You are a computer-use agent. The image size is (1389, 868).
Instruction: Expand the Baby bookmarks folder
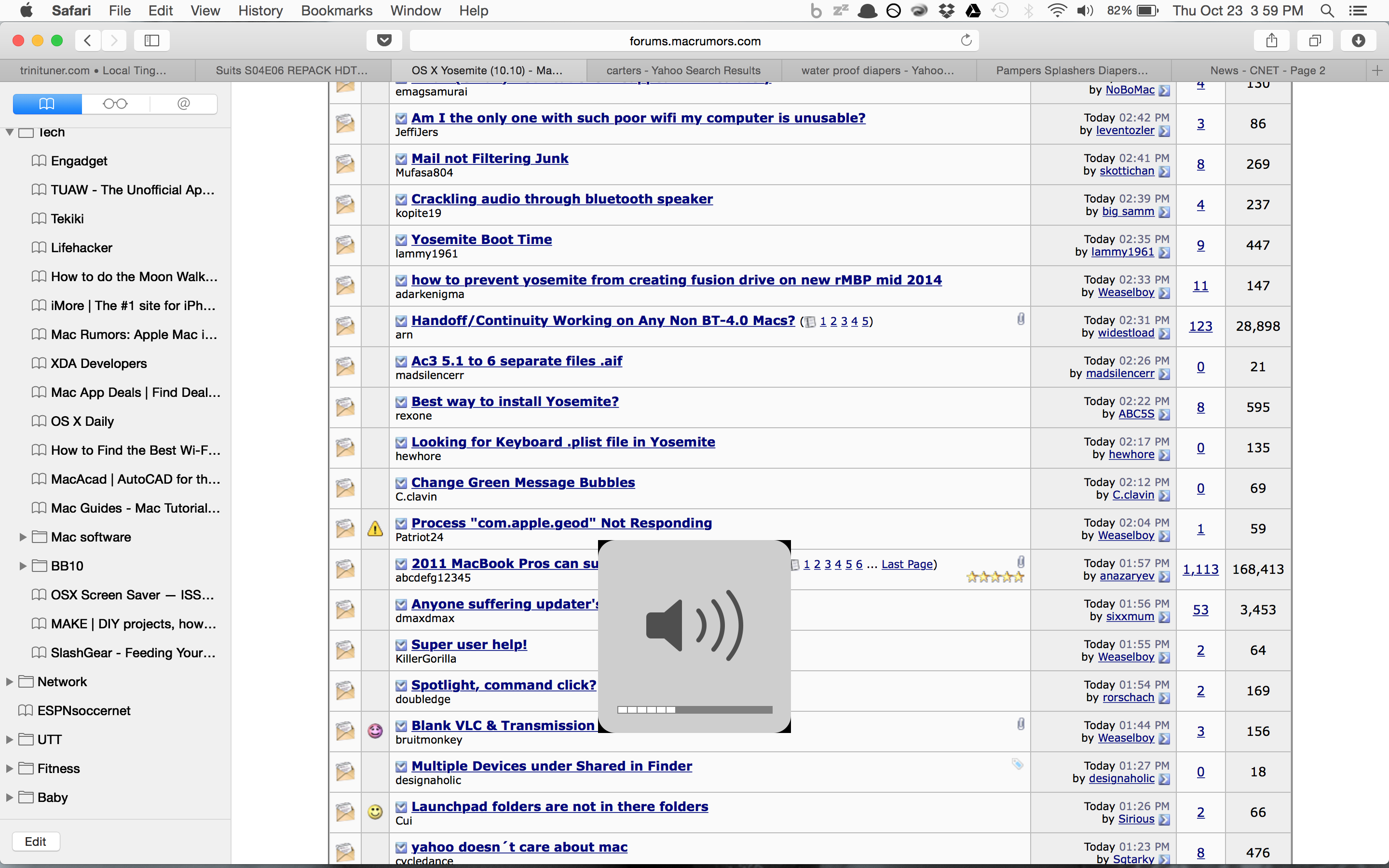(x=9, y=798)
